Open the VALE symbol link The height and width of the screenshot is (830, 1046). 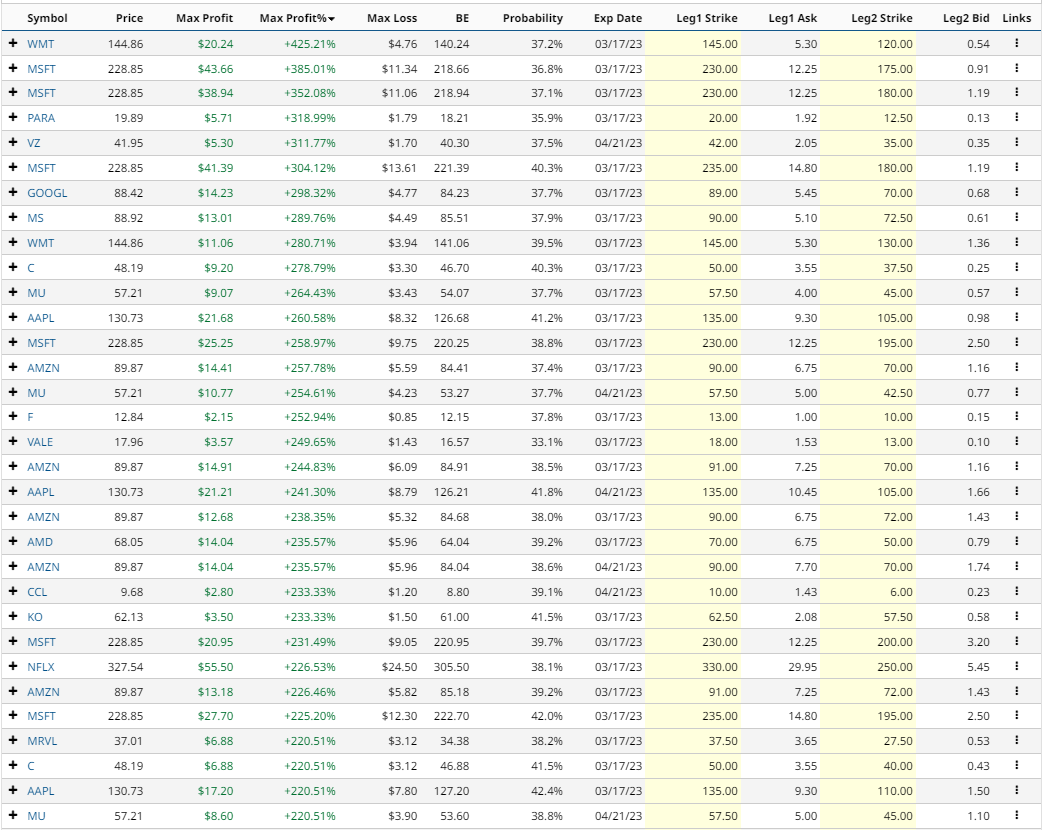40,442
